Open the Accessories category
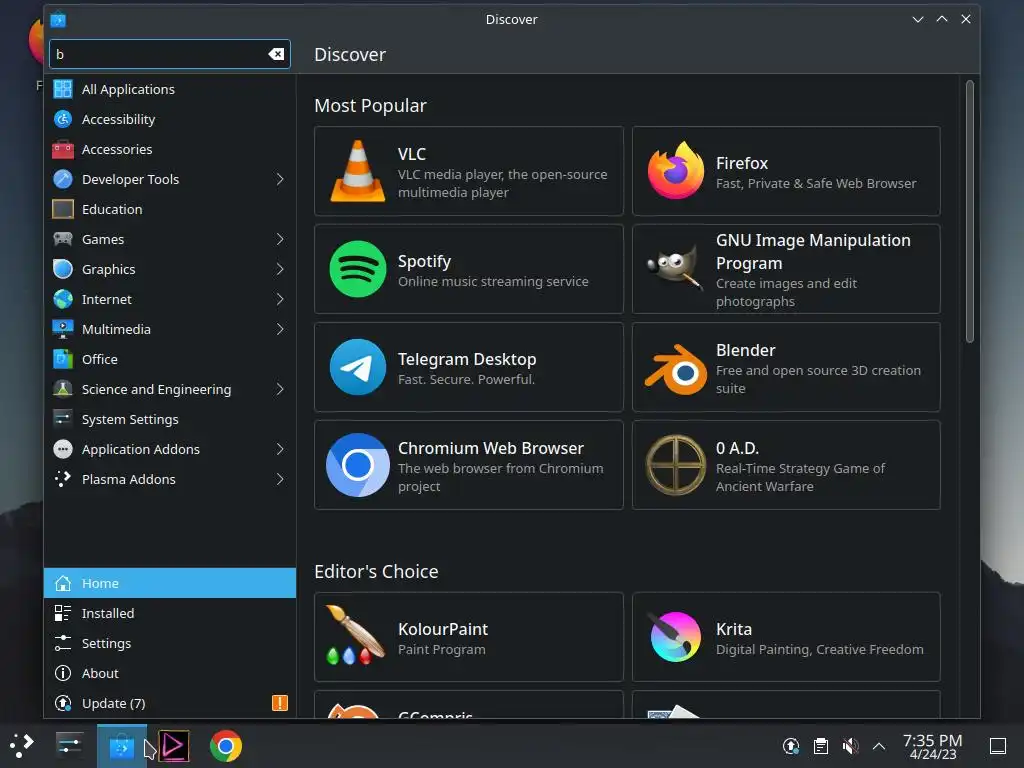Viewport: 1024px width, 768px height. (x=170, y=149)
